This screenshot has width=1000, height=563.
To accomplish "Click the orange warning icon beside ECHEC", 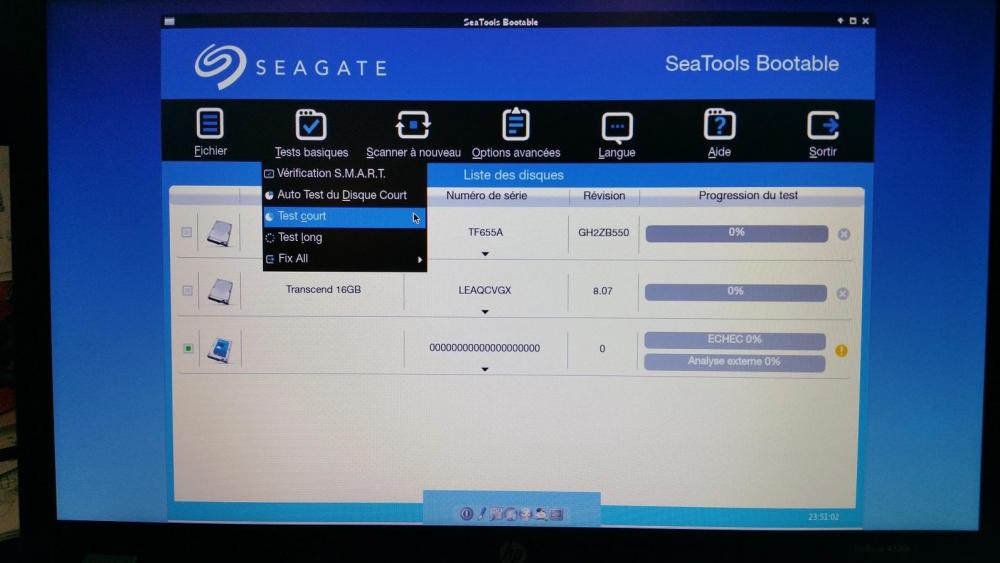I will [x=841, y=351].
